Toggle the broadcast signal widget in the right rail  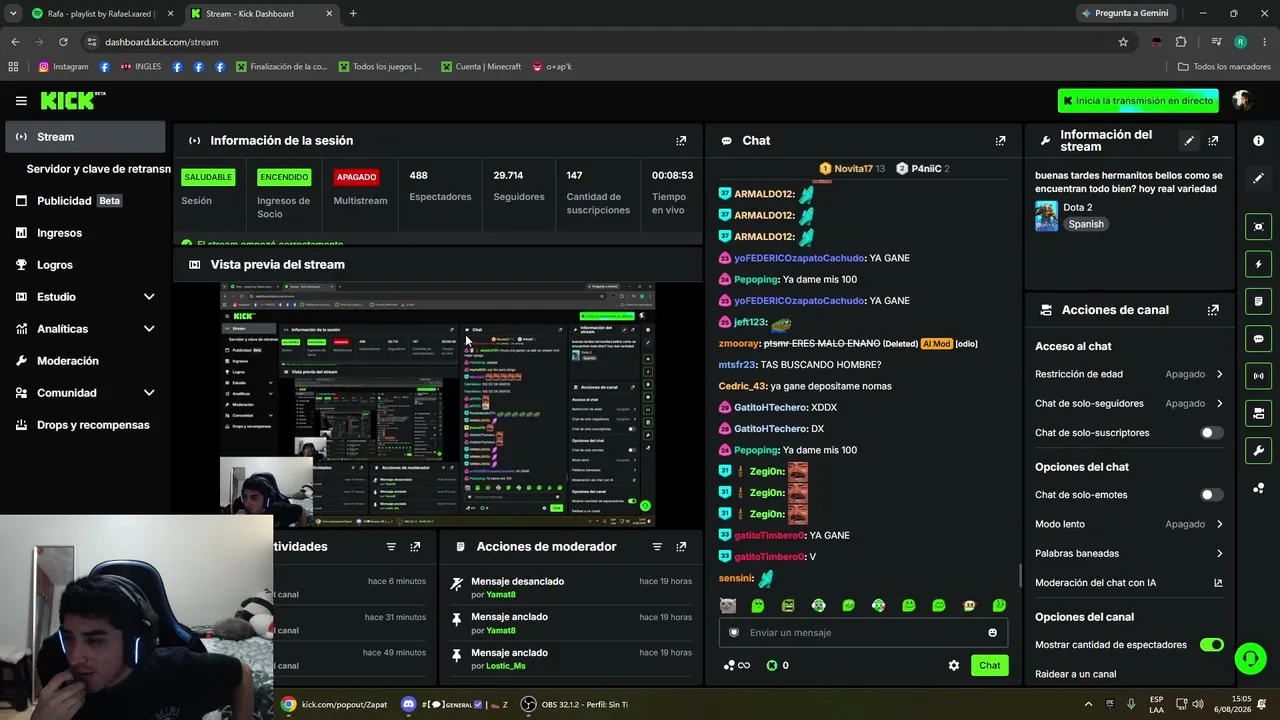(1258, 376)
